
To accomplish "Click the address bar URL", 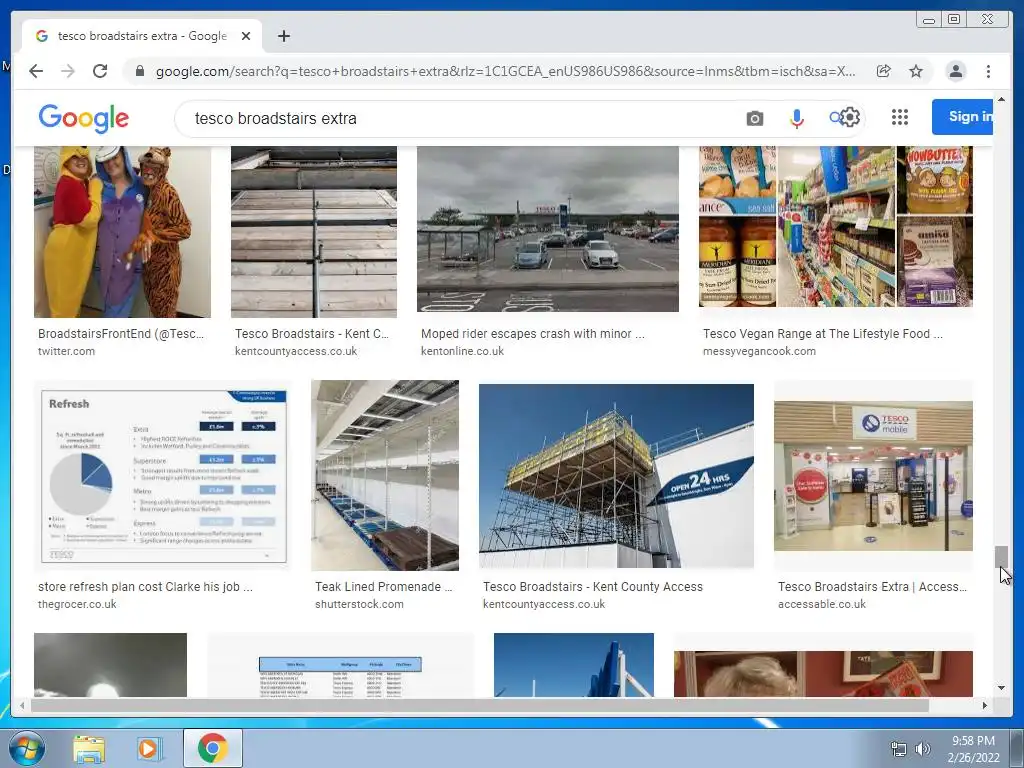I will (505, 71).
